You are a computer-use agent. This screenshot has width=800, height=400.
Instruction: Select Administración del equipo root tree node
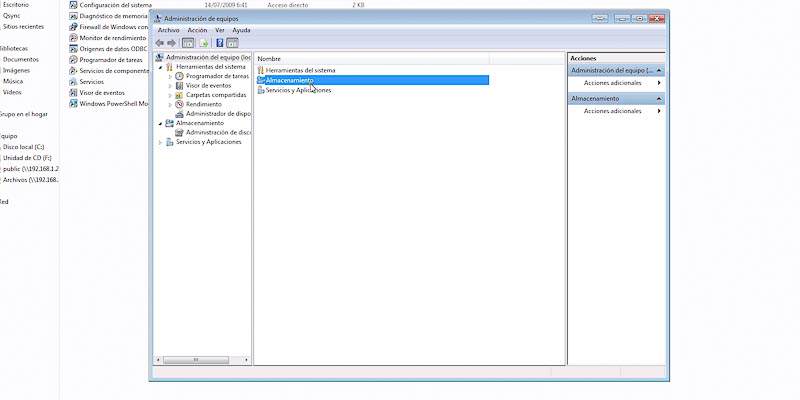pyautogui.click(x=208, y=58)
